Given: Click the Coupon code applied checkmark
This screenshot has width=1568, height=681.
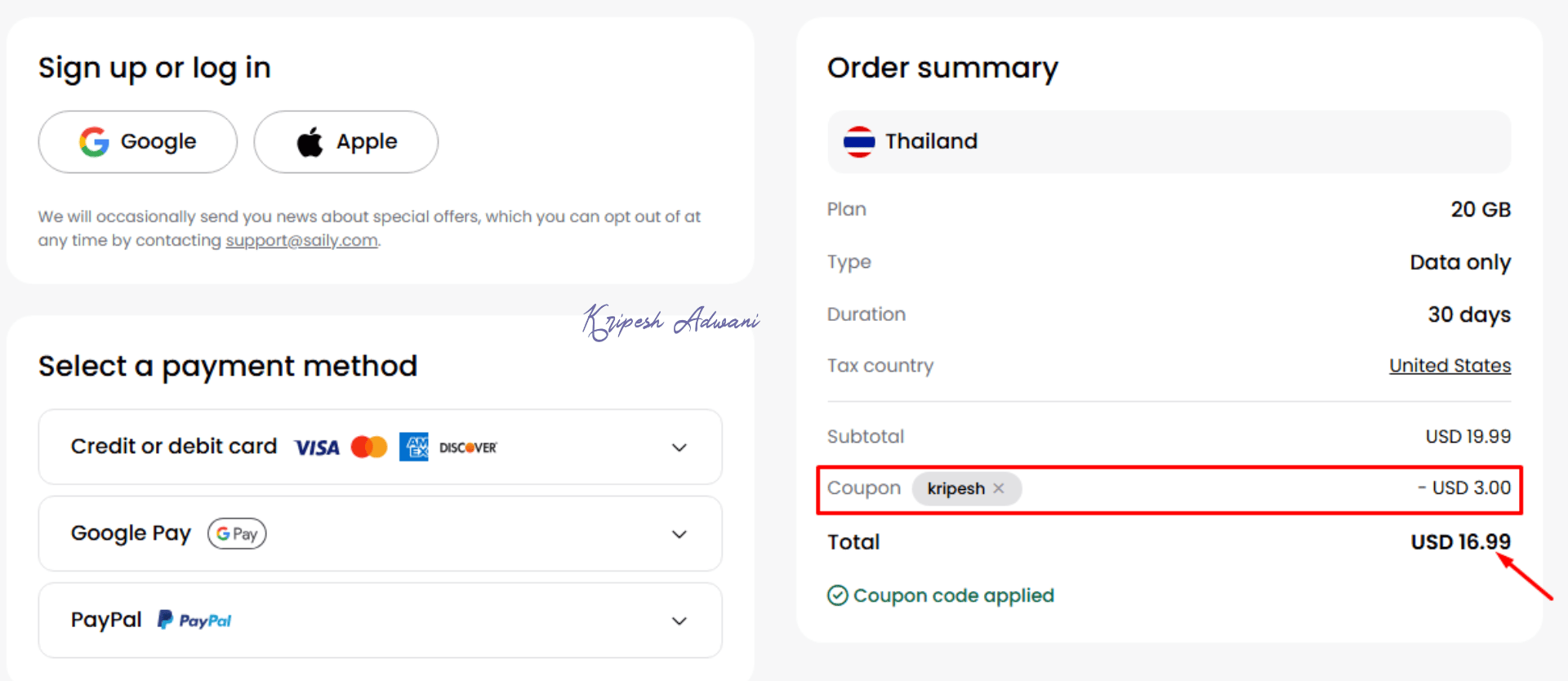Looking at the screenshot, I should coord(837,596).
